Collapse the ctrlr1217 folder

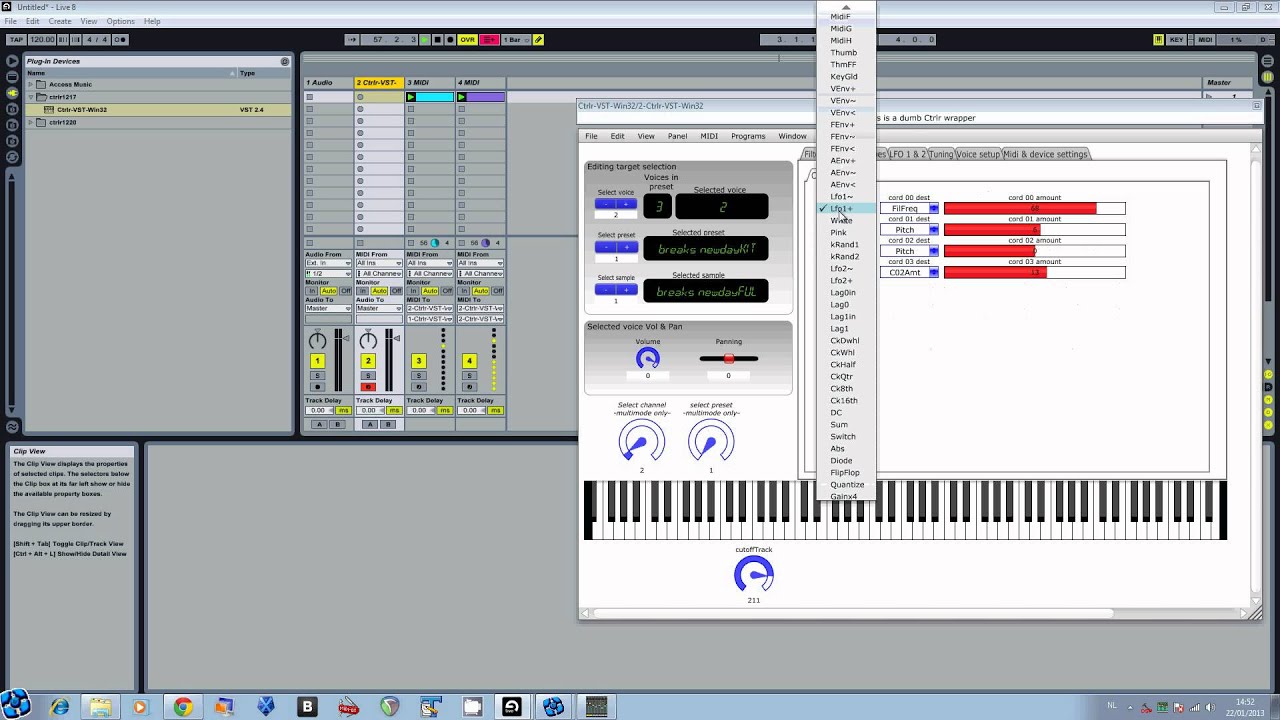tap(30, 97)
